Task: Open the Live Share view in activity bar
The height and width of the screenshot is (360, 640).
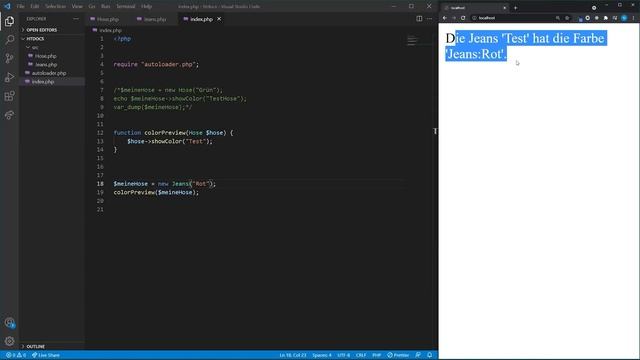Action: pos(9,115)
